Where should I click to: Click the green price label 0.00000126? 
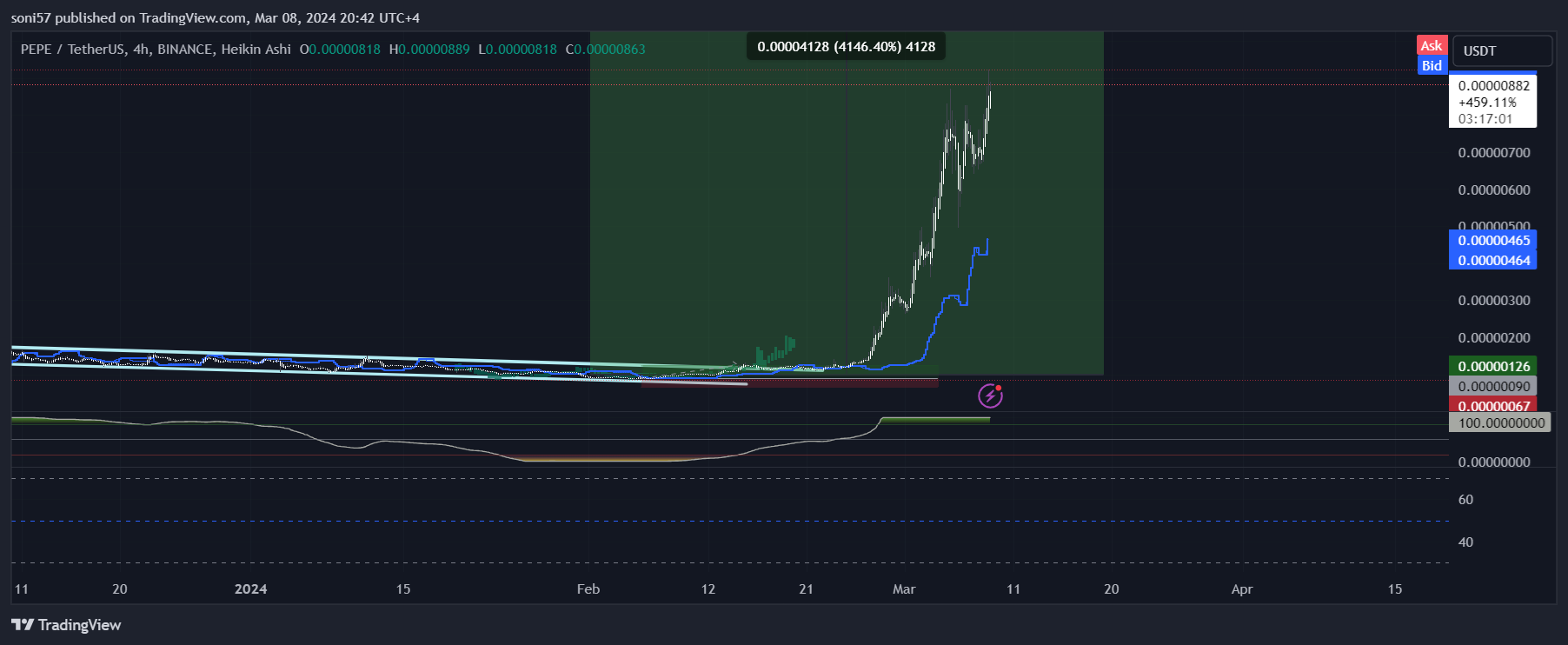tap(1493, 366)
